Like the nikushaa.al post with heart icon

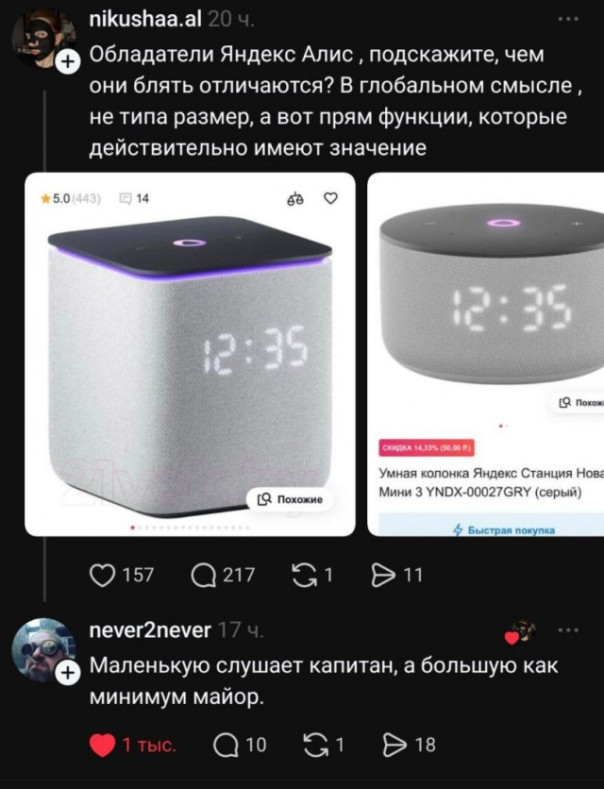click(x=102, y=575)
